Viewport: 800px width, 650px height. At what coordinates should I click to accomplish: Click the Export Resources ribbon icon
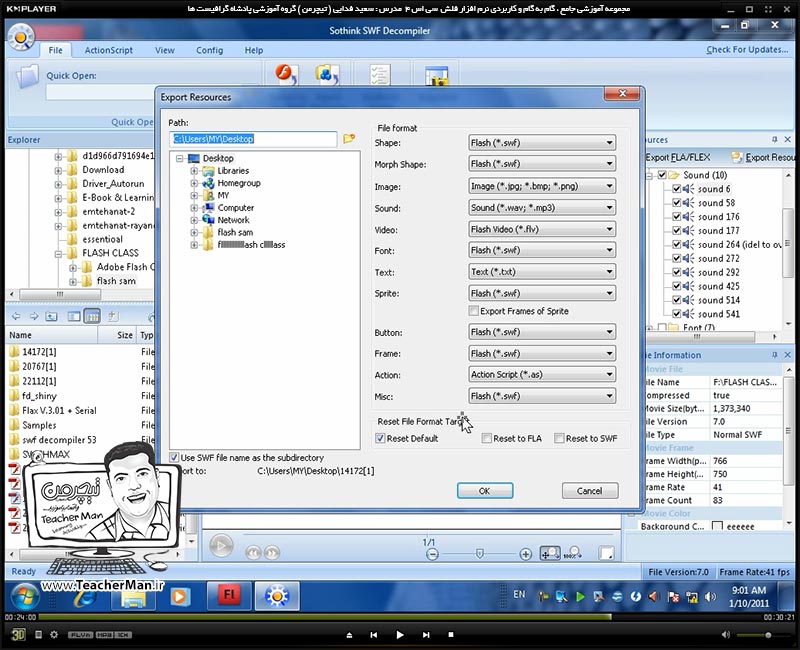327,74
